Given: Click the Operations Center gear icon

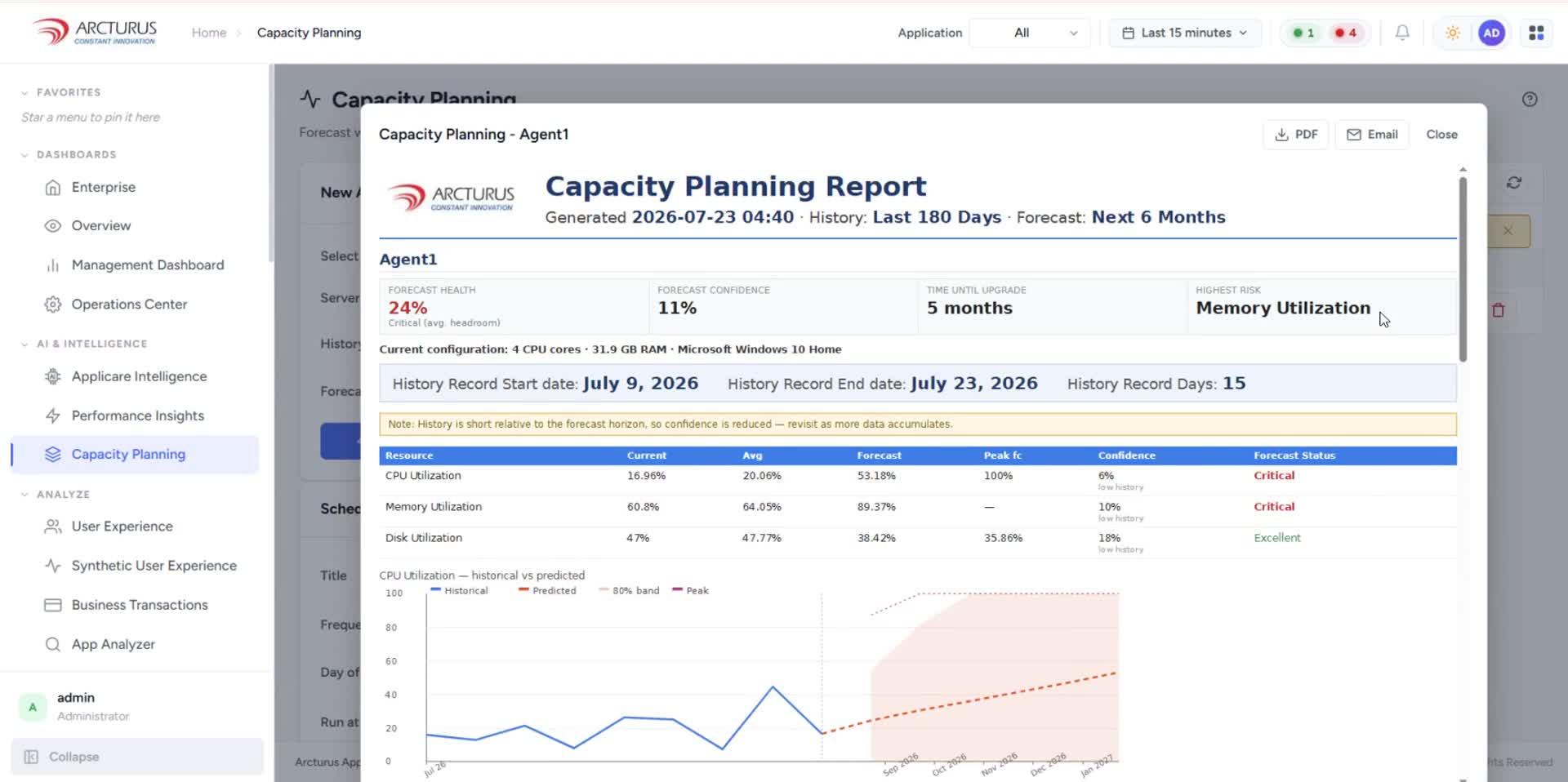Looking at the screenshot, I should click(53, 304).
